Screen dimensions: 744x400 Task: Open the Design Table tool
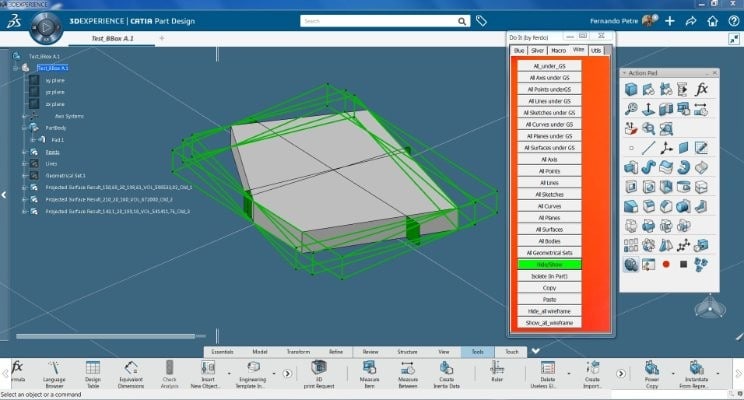click(x=93, y=373)
